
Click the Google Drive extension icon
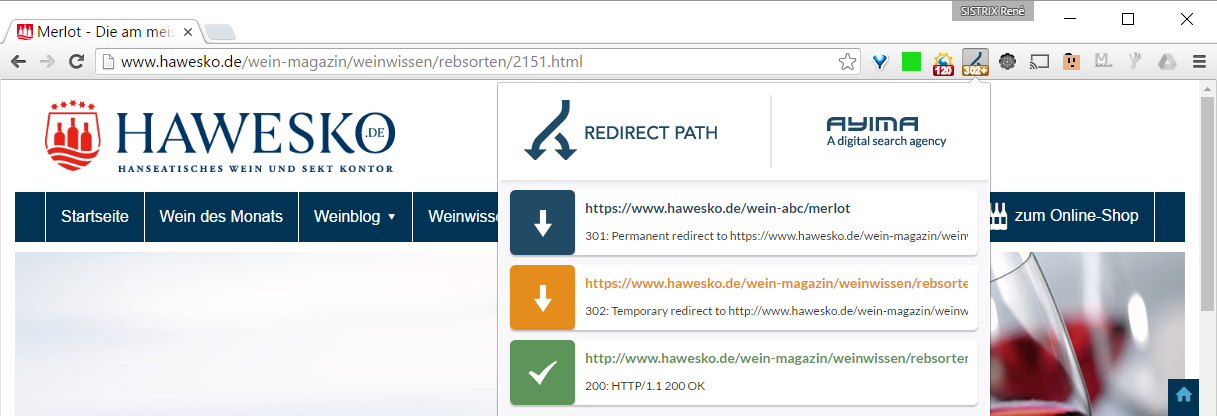click(x=1166, y=62)
